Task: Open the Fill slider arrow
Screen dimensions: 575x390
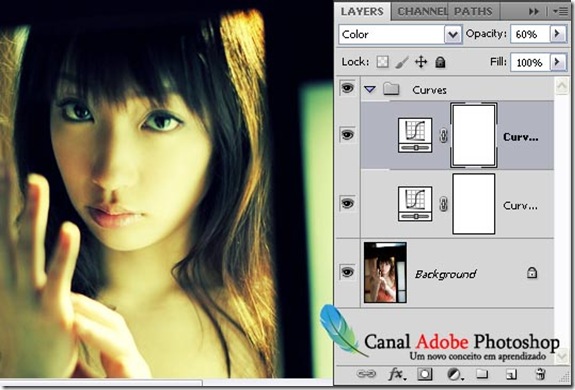Action: [x=558, y=62]
